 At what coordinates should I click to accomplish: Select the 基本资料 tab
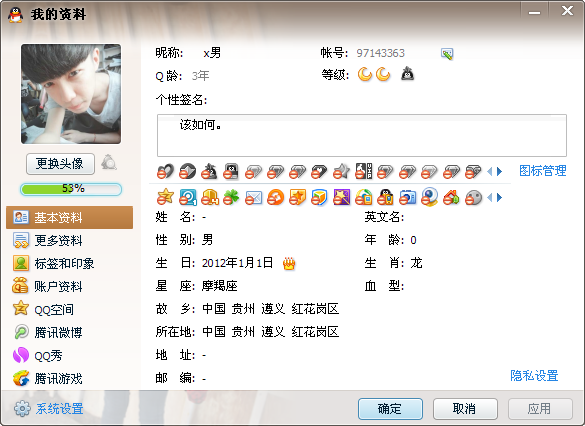click(69, 217)
